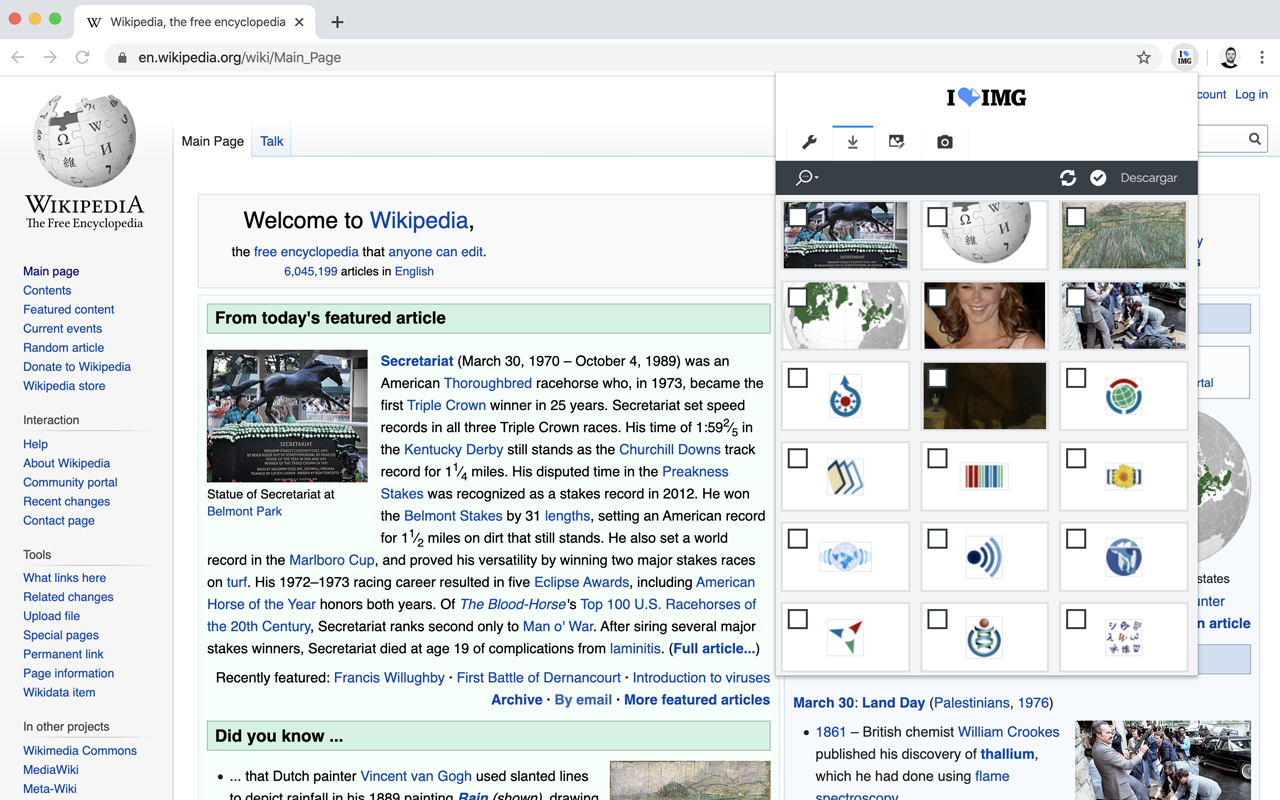Open a new browser tab
The image size is (1280, 800).
[337, 22]
